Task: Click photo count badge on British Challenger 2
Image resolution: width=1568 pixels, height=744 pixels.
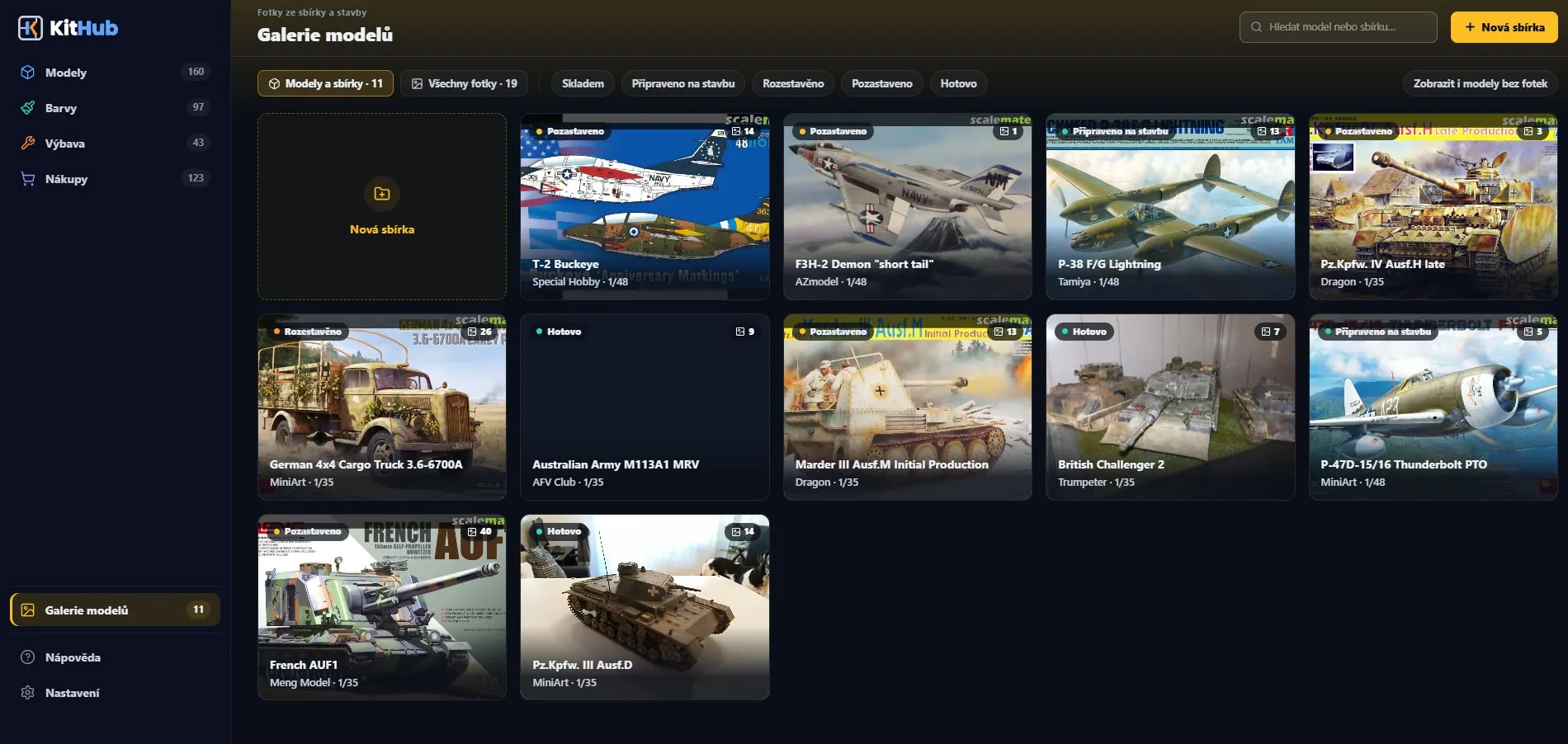Action: tap(1270, 332)
